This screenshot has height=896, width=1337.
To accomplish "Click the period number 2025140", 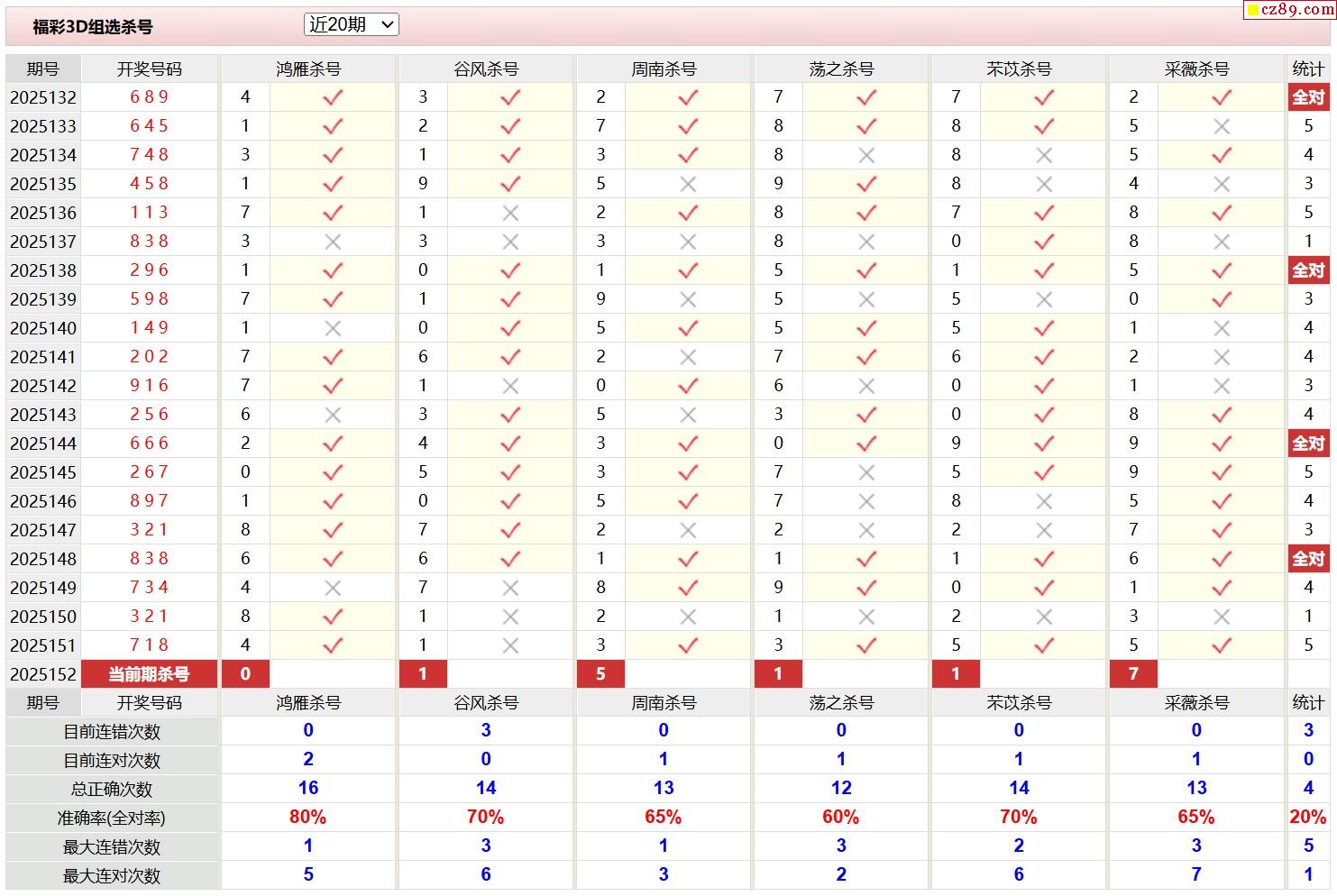I will pyautogui.click(x=43, y=328).
